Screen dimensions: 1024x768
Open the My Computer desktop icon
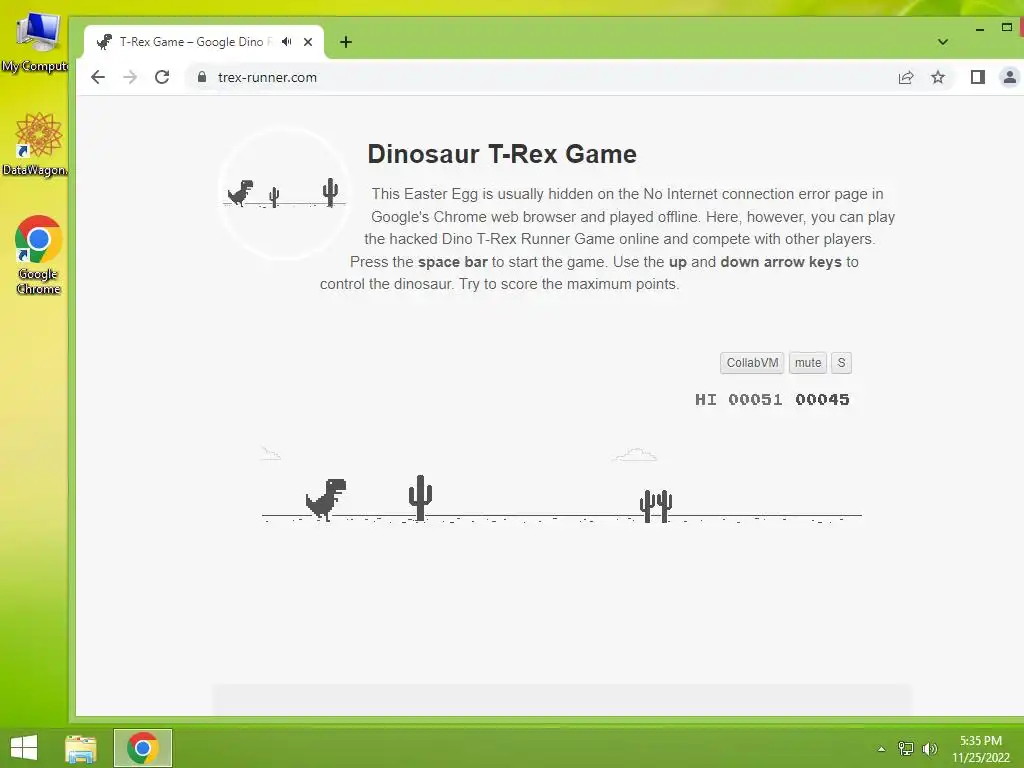click(35, 40)
